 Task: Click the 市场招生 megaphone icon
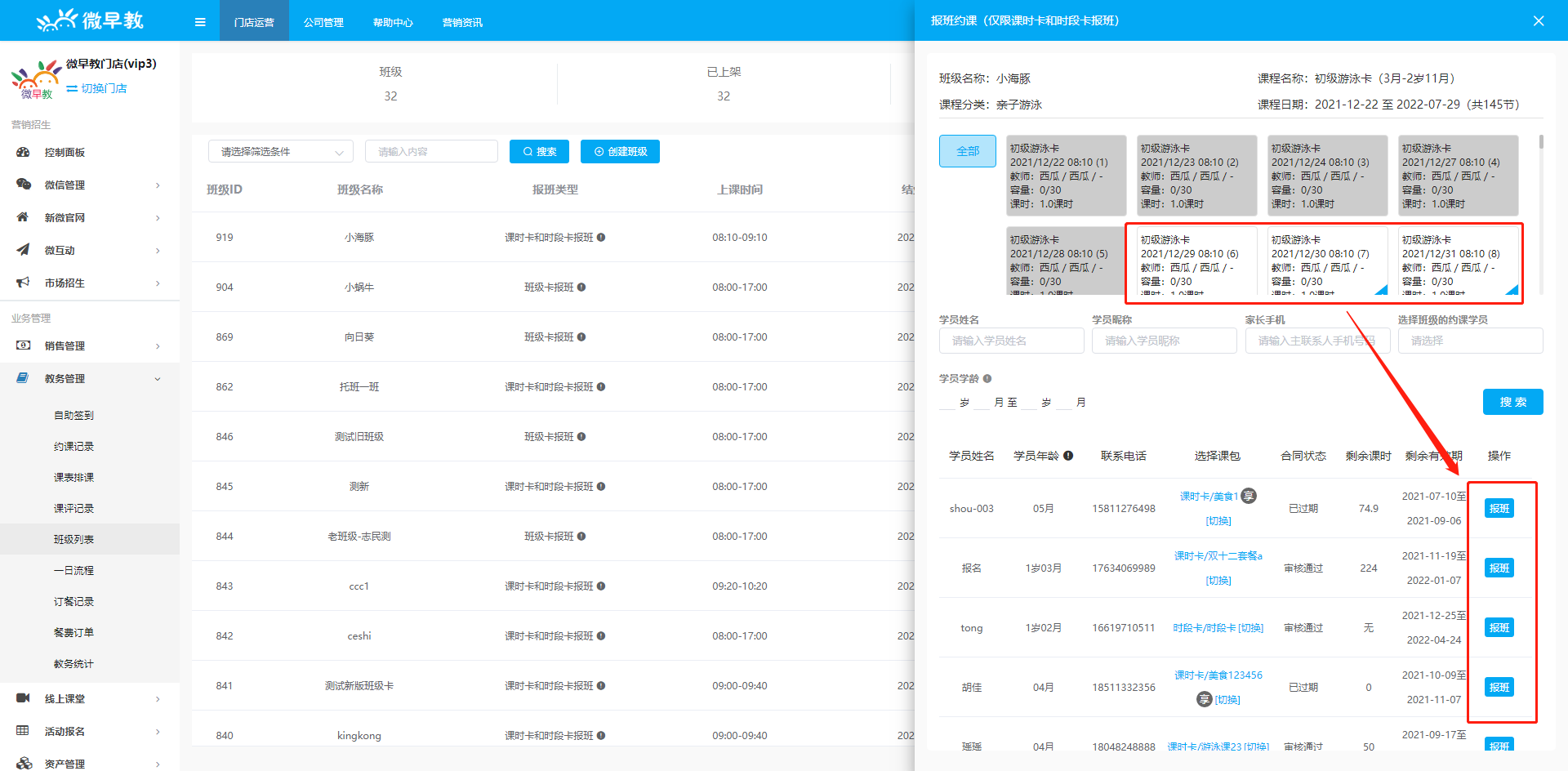click(x=23, y=283)
